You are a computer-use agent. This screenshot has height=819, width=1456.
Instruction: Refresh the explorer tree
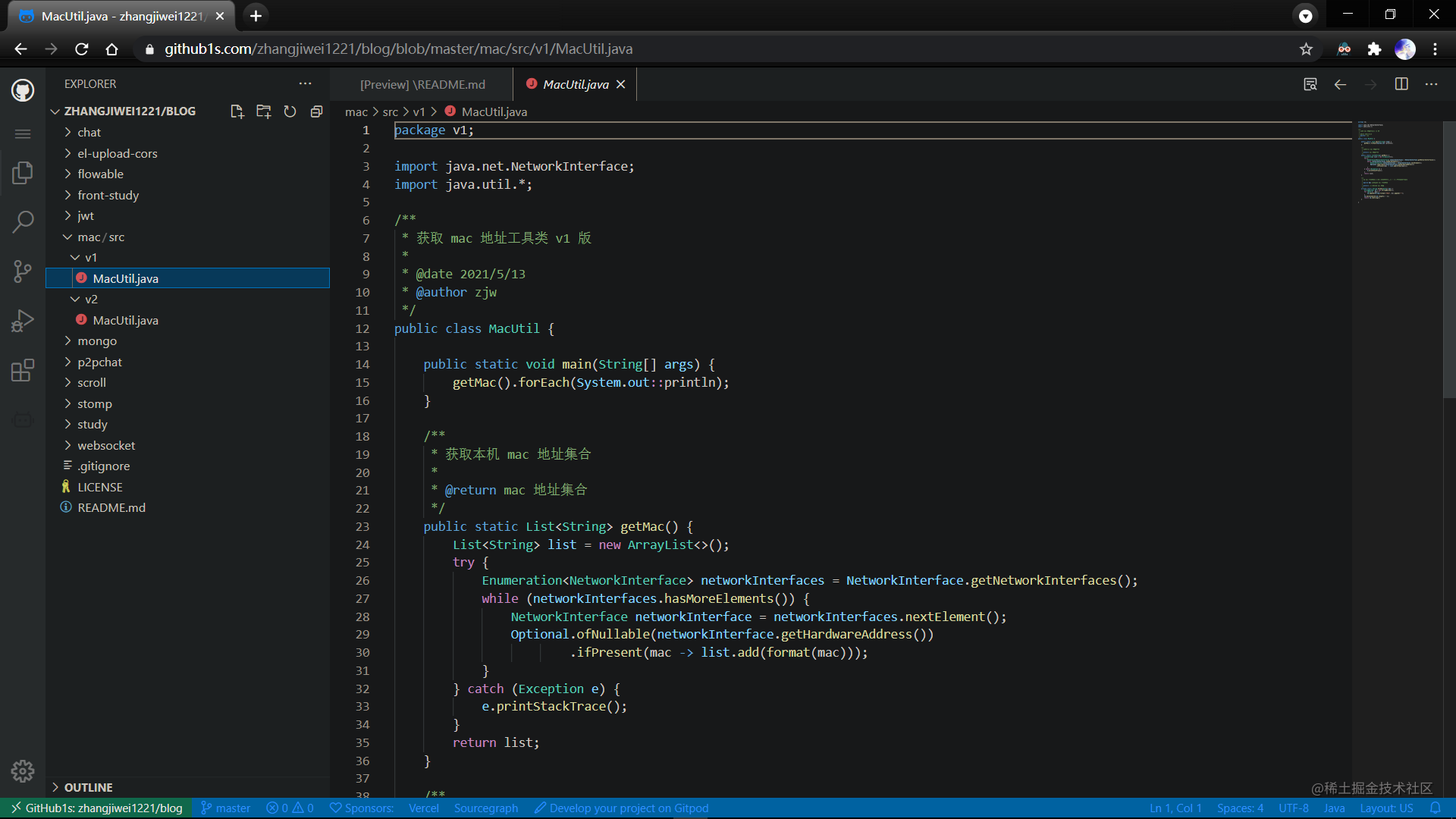click(x=290, y=111)
